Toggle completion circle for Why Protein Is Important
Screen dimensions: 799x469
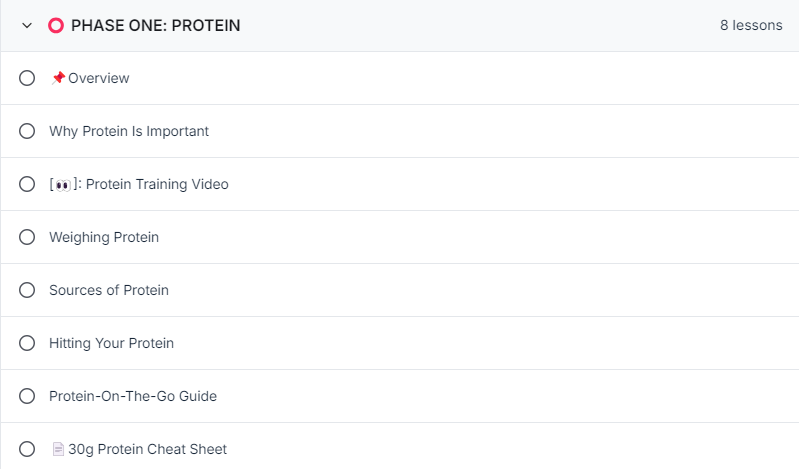pos(27,131)
